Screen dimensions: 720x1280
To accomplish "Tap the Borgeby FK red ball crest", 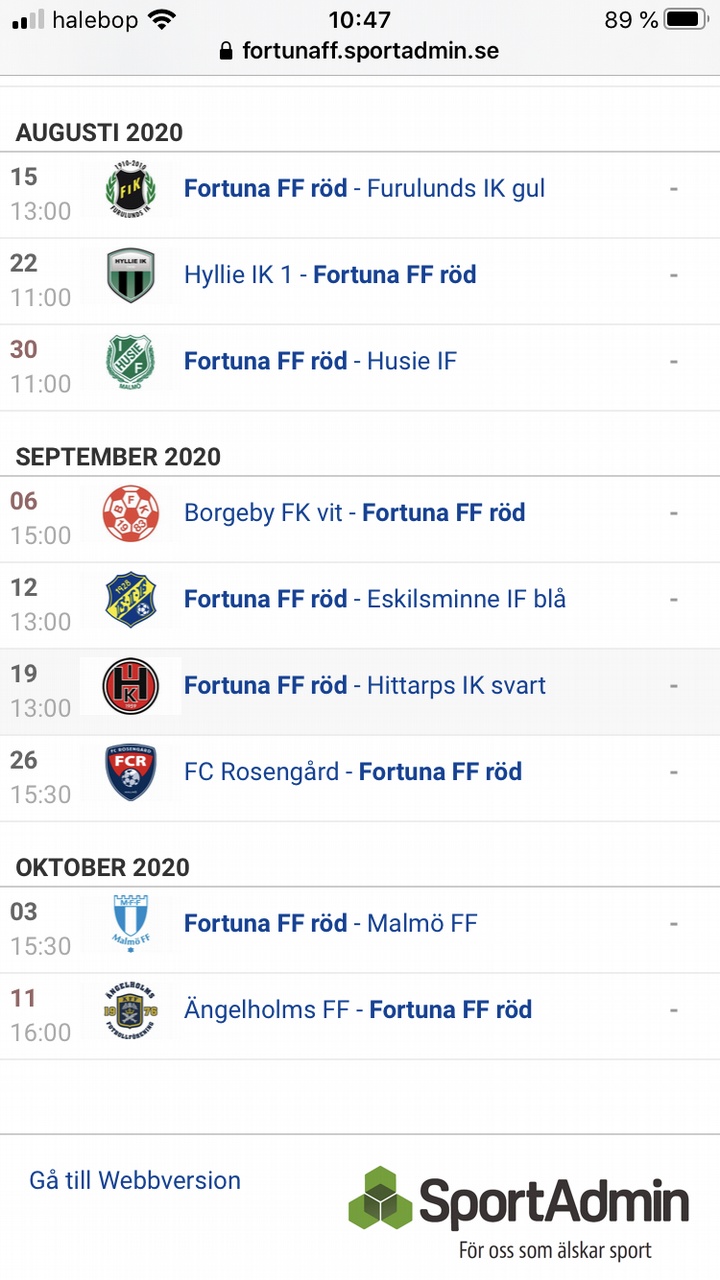I will coord(131,514).
